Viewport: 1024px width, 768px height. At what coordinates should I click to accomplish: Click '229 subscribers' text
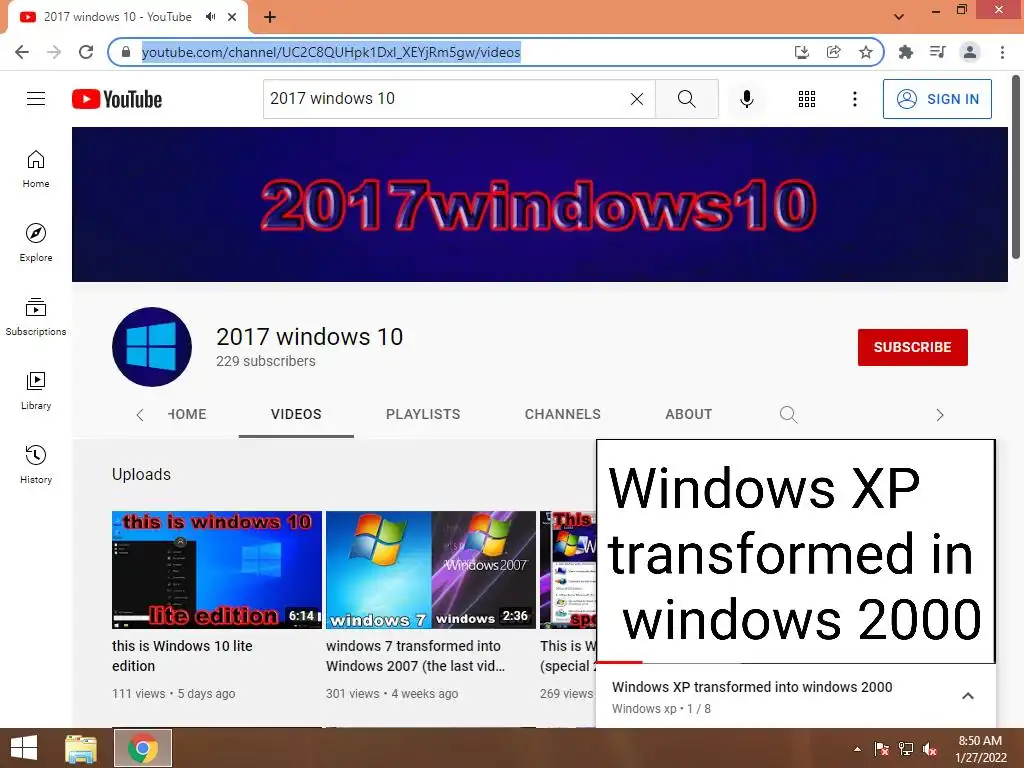(266, 361)
